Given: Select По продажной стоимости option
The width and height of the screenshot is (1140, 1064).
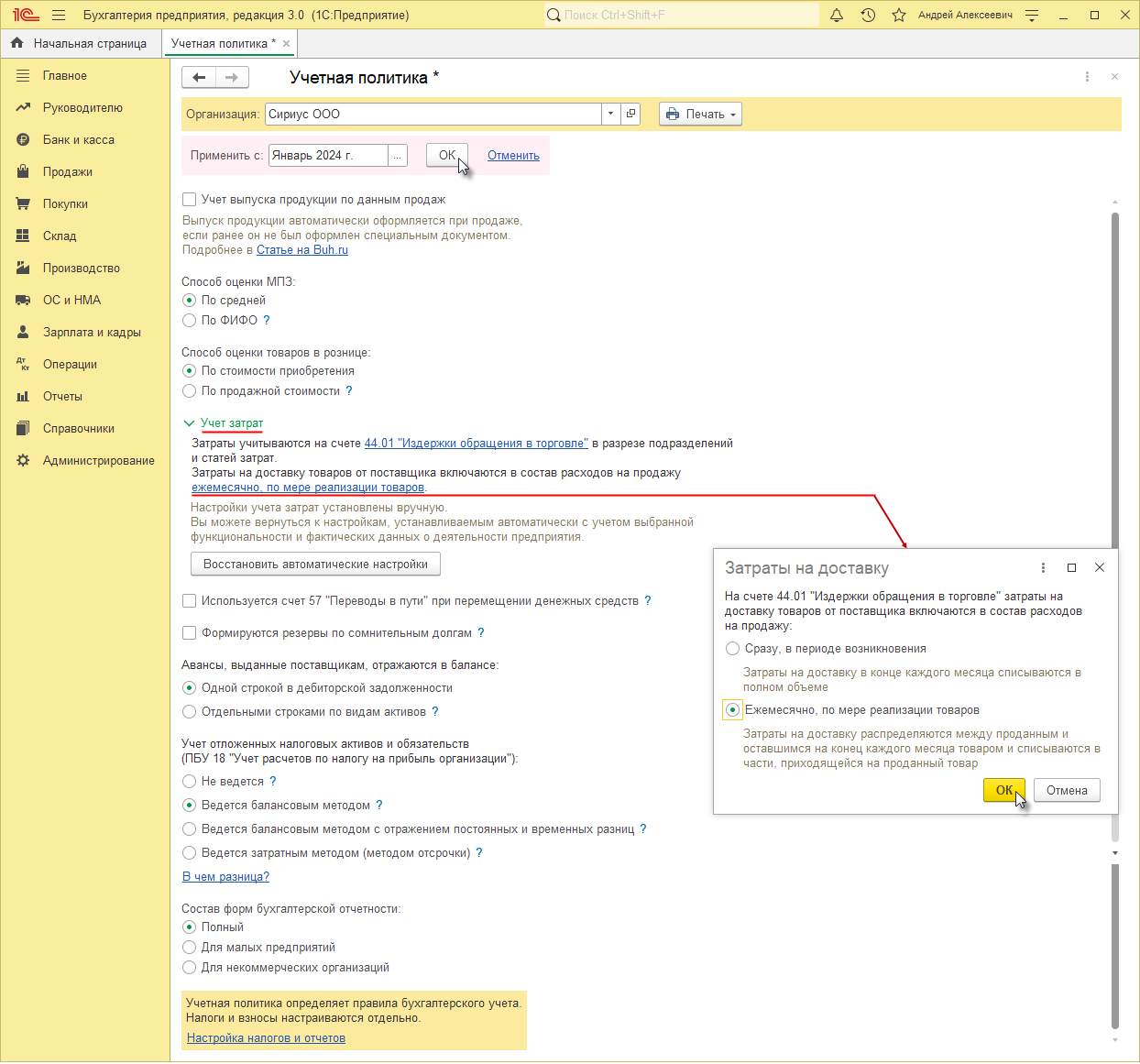Looking at the screenshot, I should pyautogui.click(x=190, y=391).
